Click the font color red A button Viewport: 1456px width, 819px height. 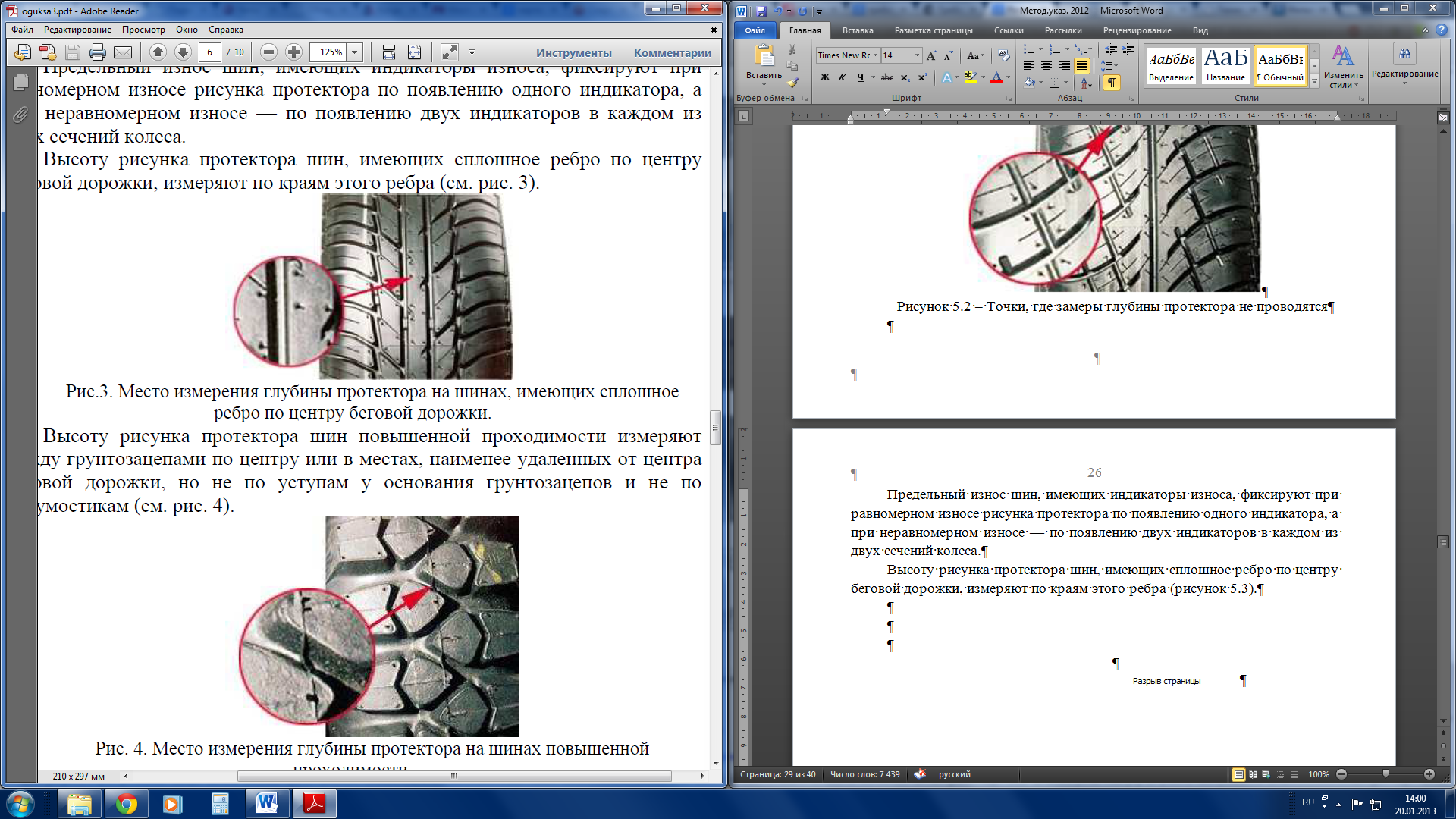pos(996,77)
